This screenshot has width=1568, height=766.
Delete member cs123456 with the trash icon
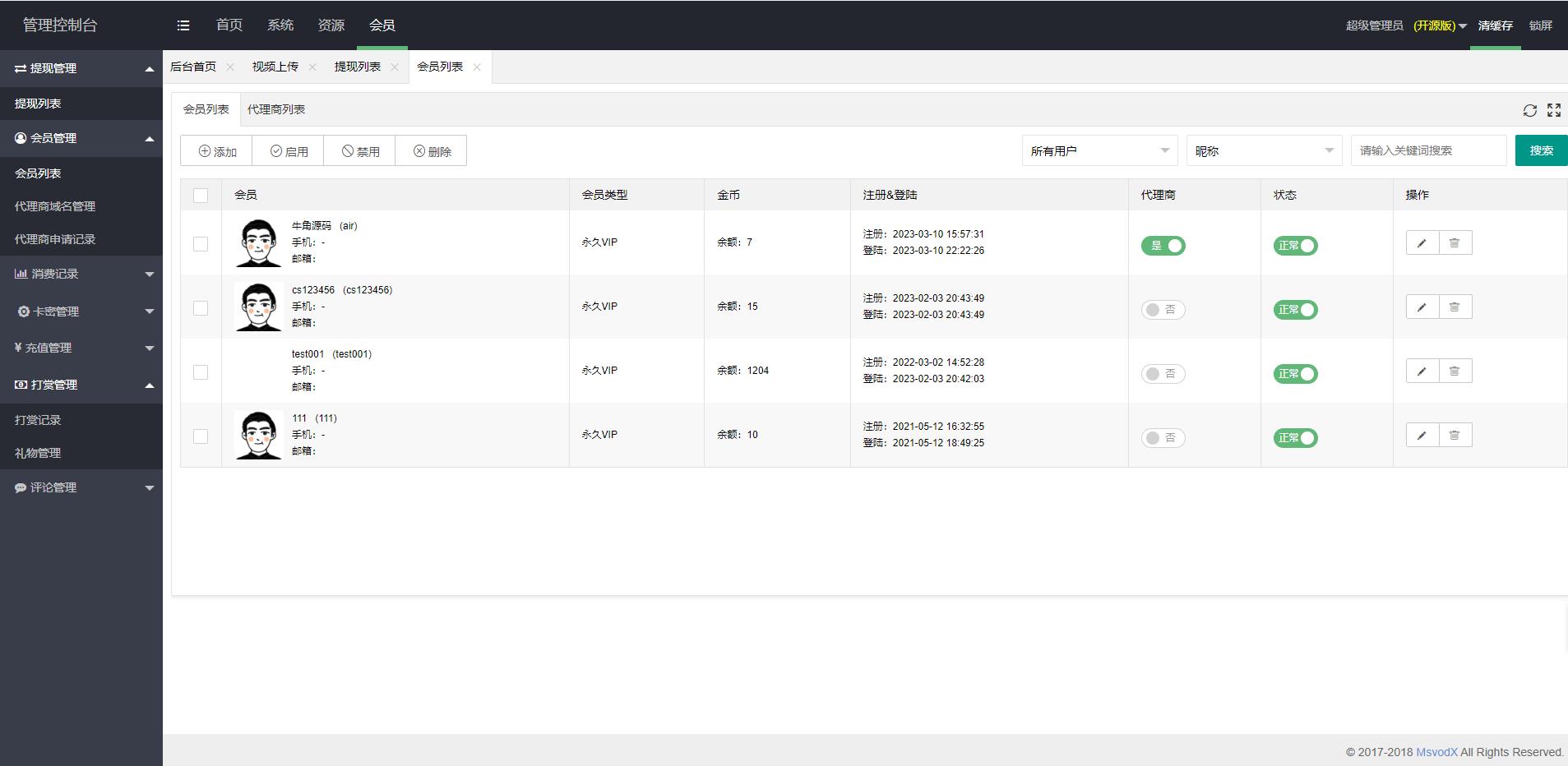point(1455,307)
